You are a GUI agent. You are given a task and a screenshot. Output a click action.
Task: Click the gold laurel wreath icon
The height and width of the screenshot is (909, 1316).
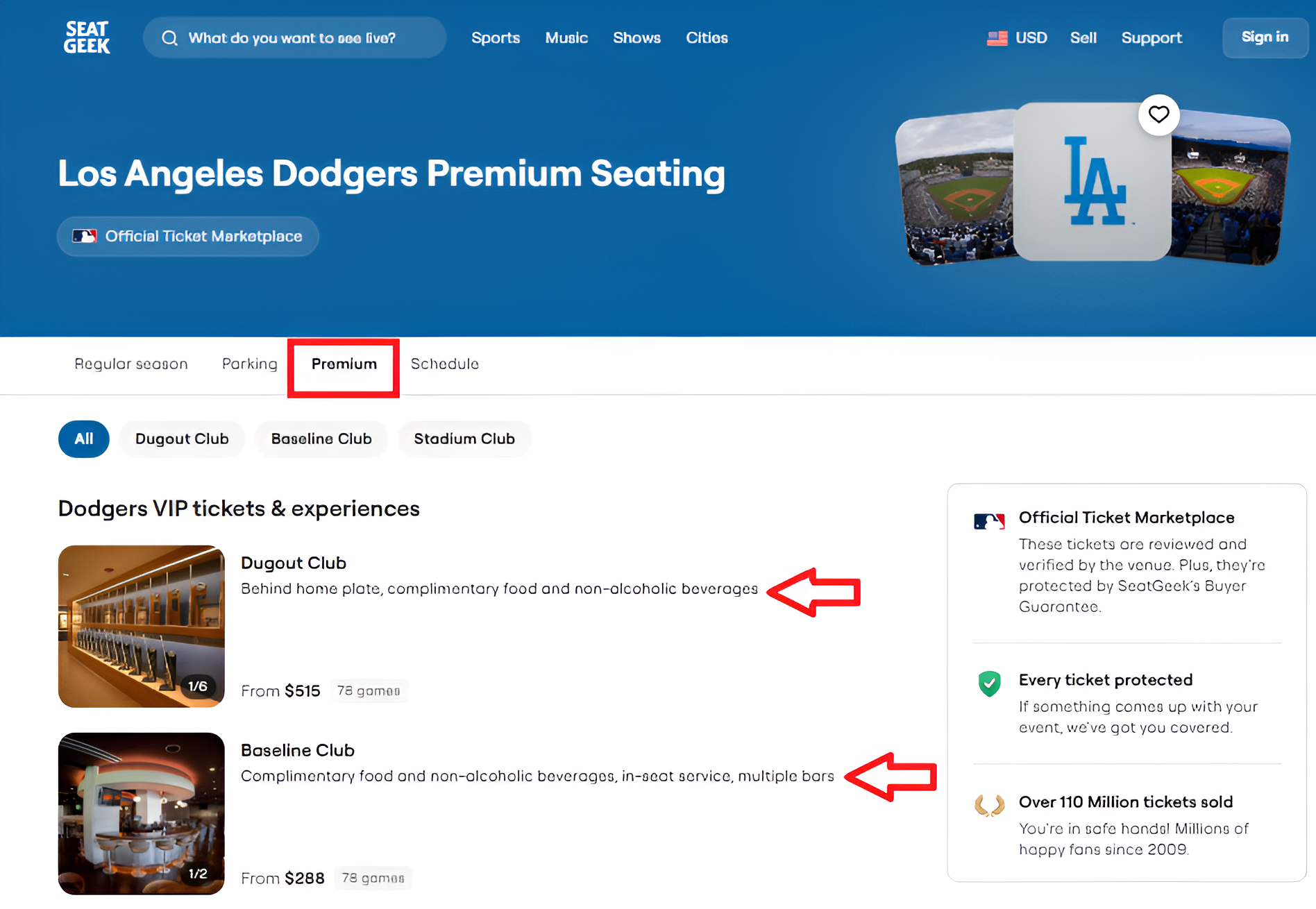pos(989,806)
